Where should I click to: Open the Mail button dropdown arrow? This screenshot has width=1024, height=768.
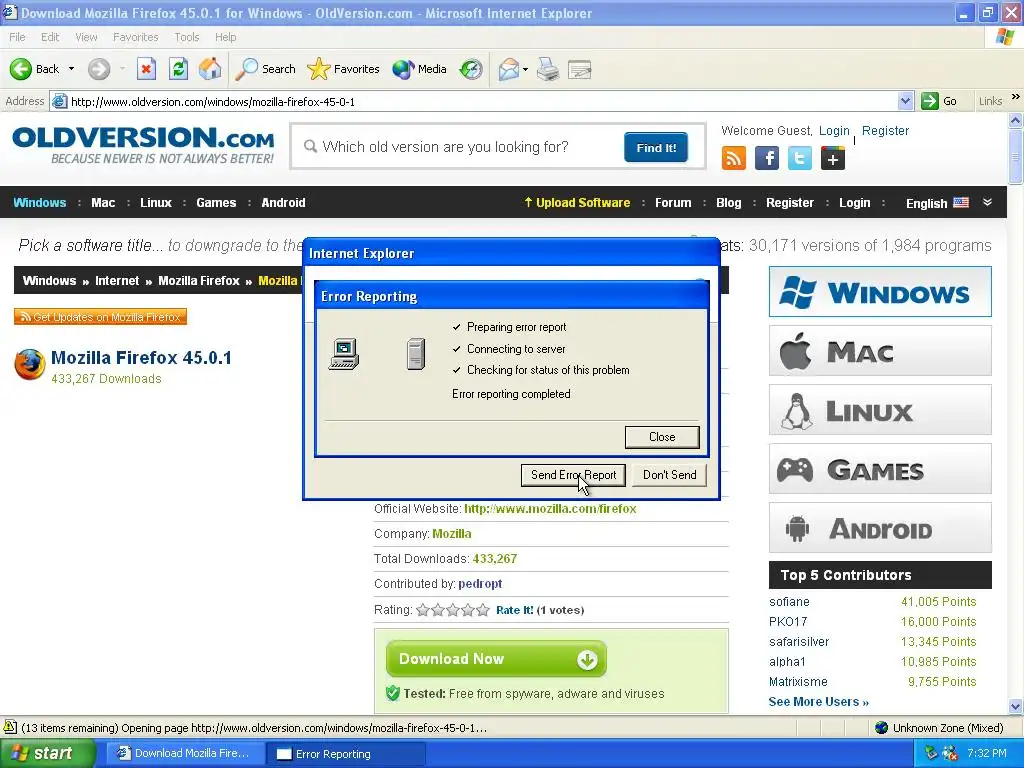(525, 69)
